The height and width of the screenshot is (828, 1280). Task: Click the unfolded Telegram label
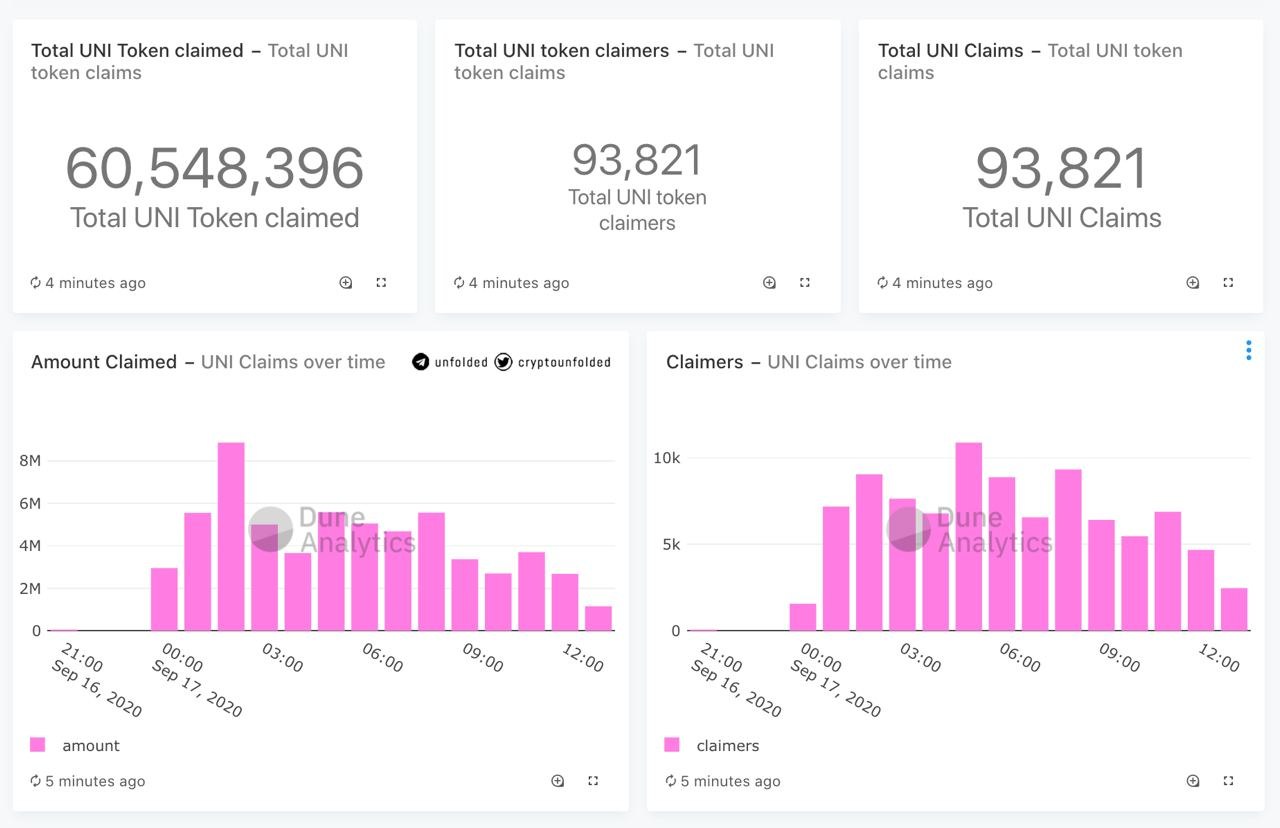tap(460, 362)
